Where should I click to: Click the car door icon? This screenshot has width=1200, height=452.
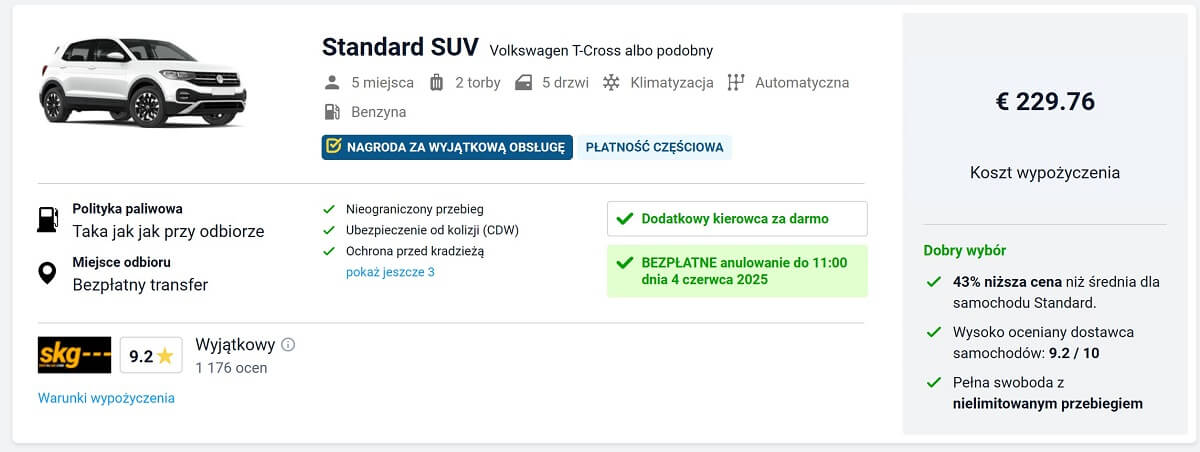click(x=523, y=83)
